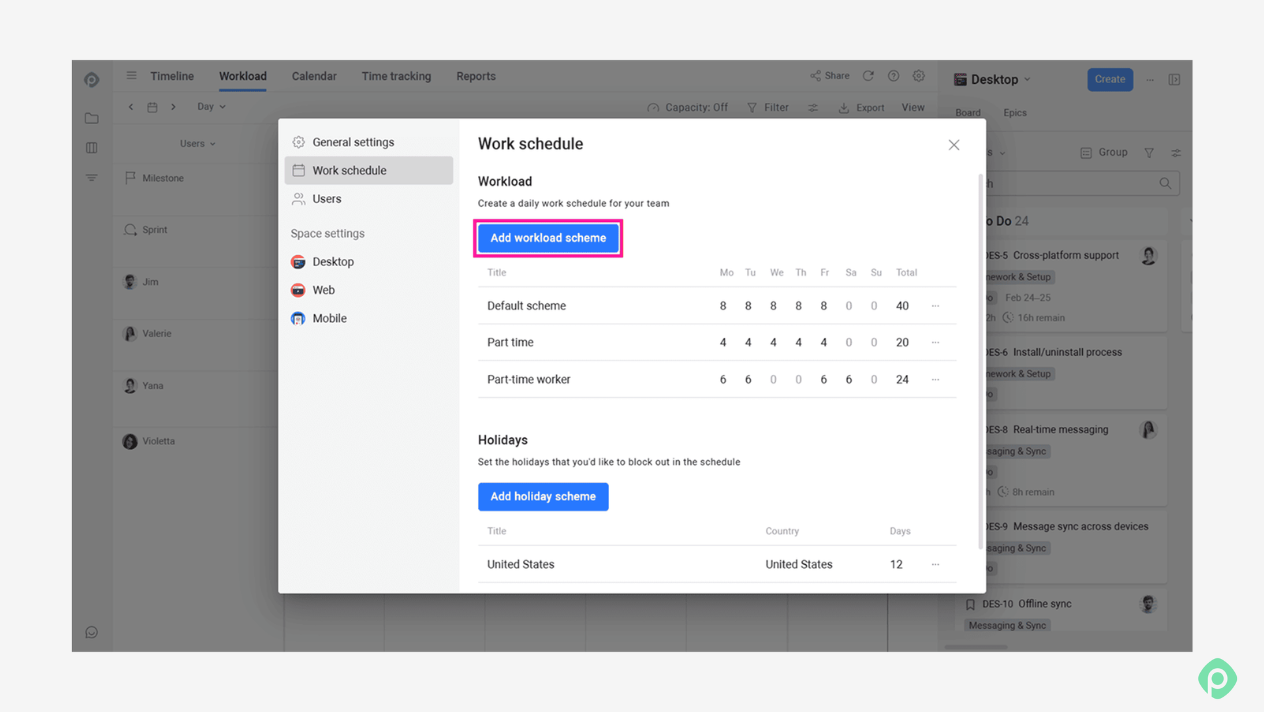Open settings gear icon in top toolbar
Image resolution: width=1264 pixels, height=712 pixels.
(919, 76)
